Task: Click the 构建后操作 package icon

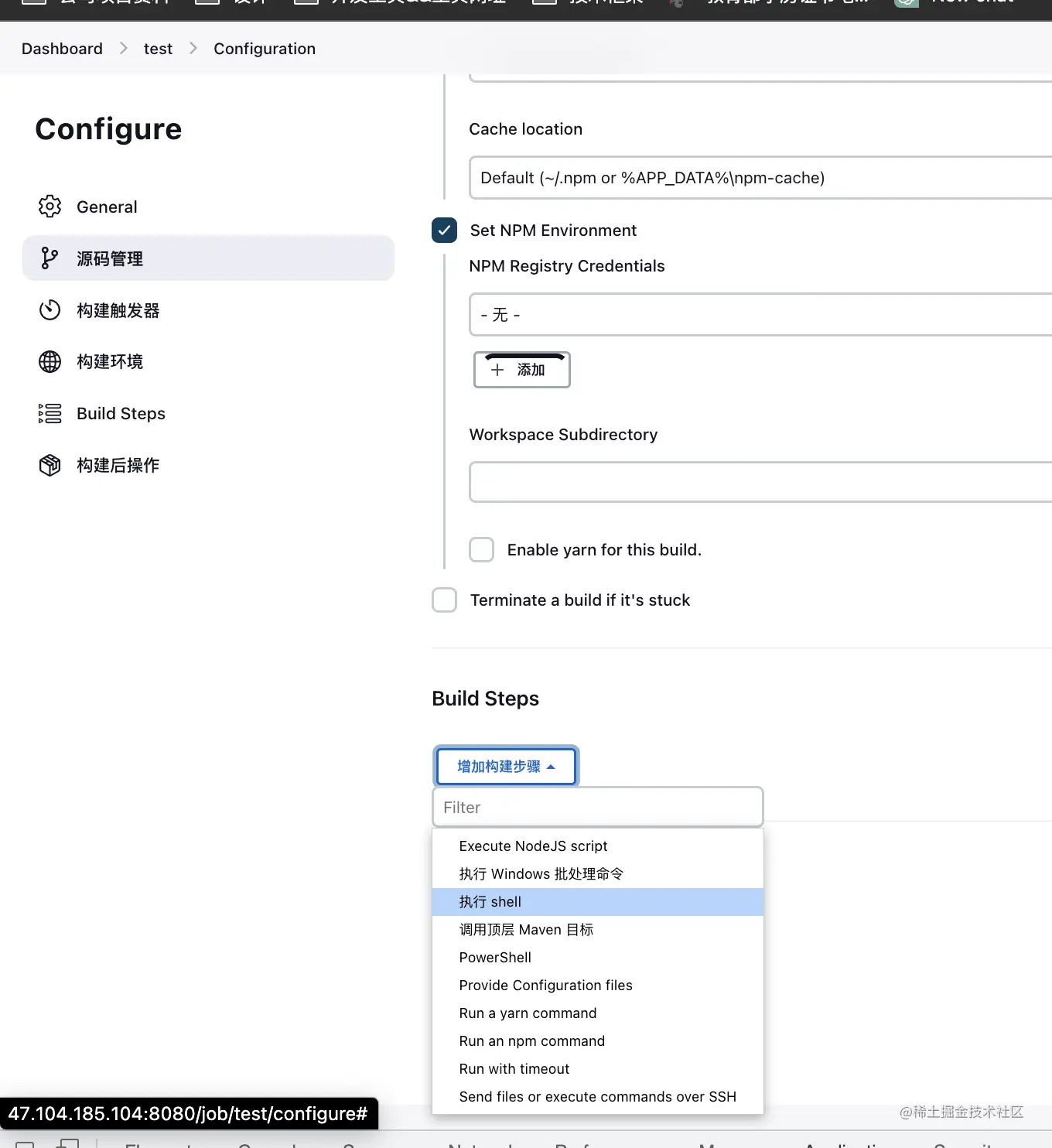Action: pos(50,465)
